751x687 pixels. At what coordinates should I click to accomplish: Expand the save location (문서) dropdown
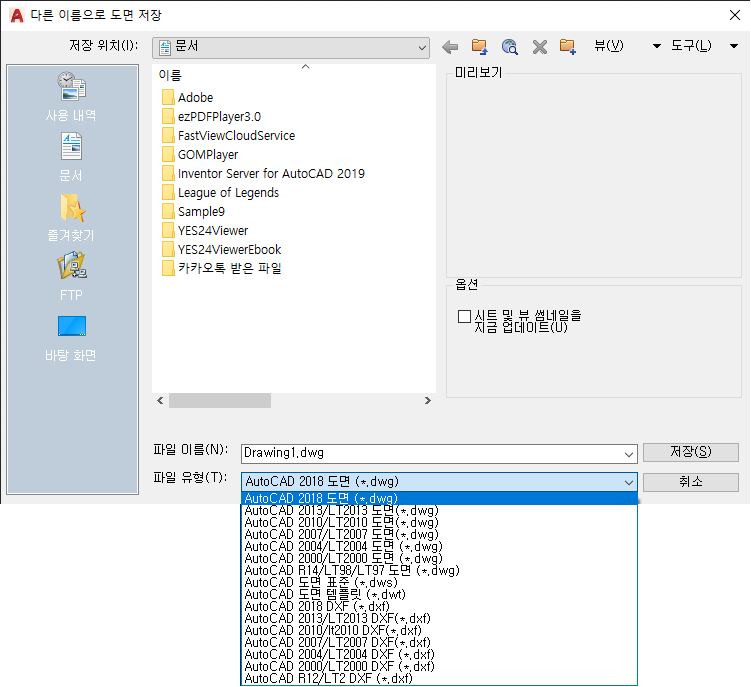pos(421,48)
